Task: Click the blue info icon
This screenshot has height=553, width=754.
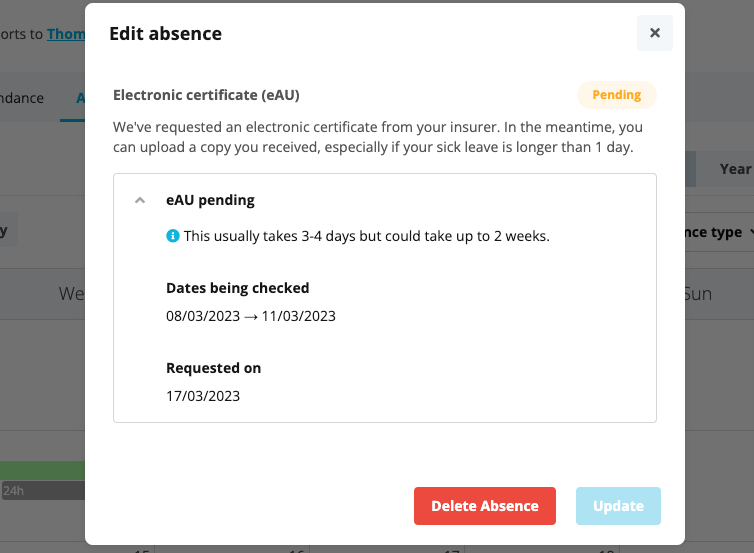Action: (x=172, y=236)
